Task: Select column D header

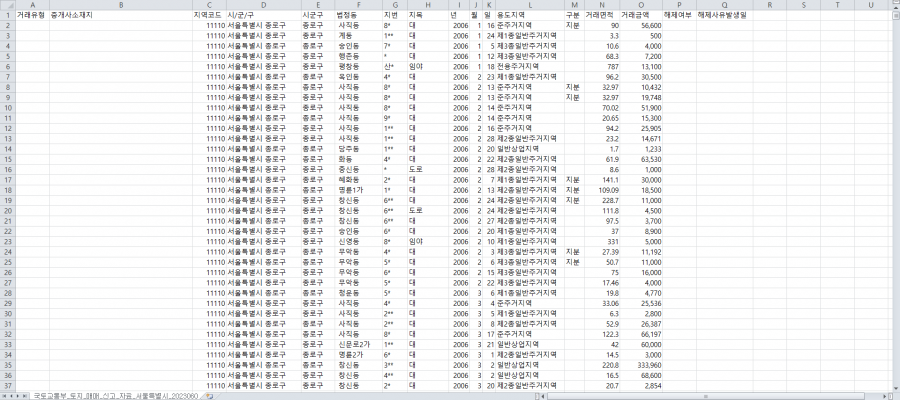Action: (x=263, y=5)
